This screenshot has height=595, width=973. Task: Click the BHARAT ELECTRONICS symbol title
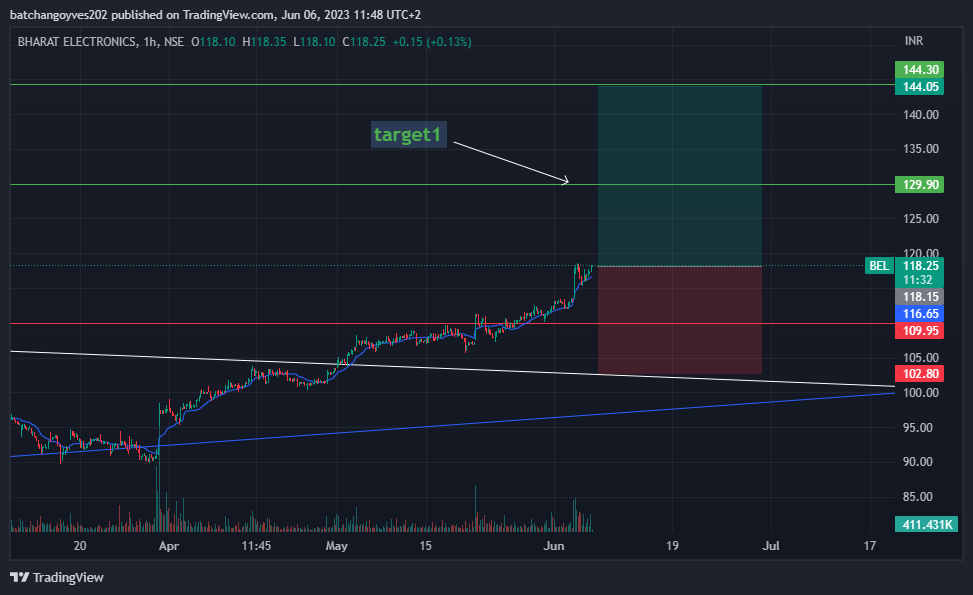click(77, 42)
